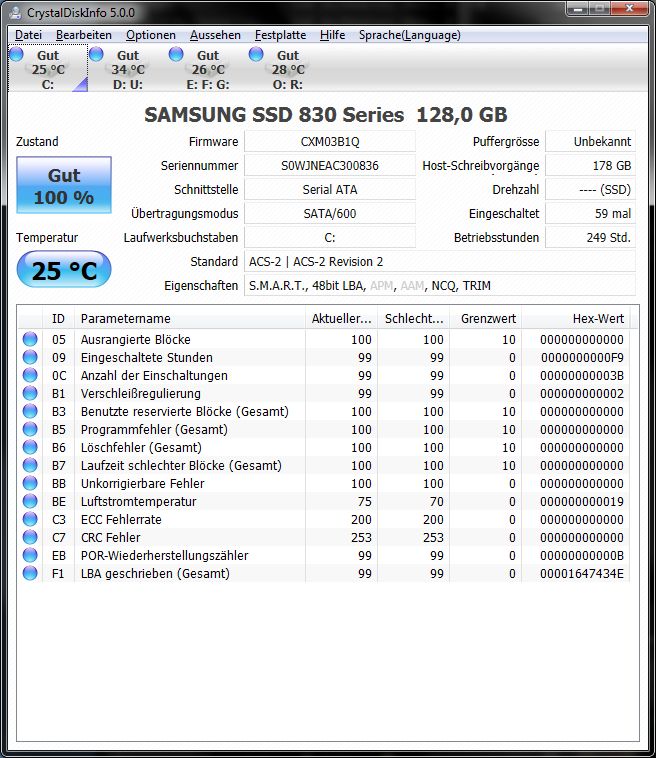The width and height of the screenshot is (656, 758).
Task: Click status orb for Luftstromtemperatur
Action: click(30, 501)
